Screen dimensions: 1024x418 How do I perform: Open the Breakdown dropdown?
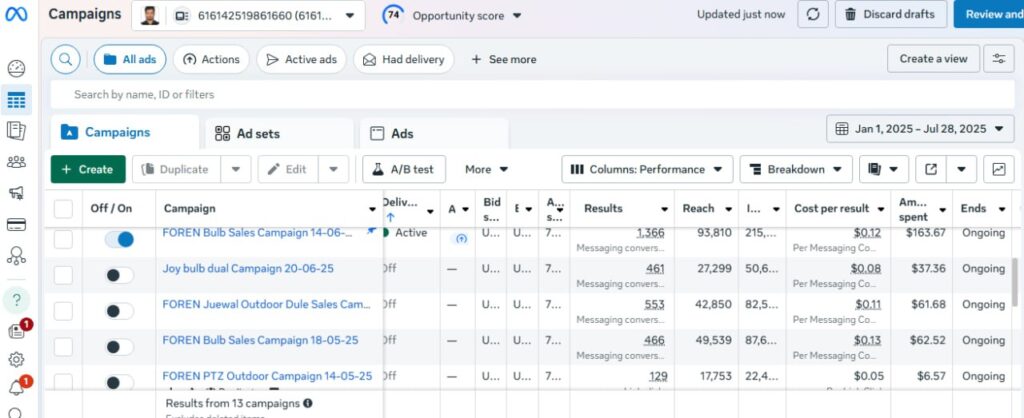coord(796,169)
